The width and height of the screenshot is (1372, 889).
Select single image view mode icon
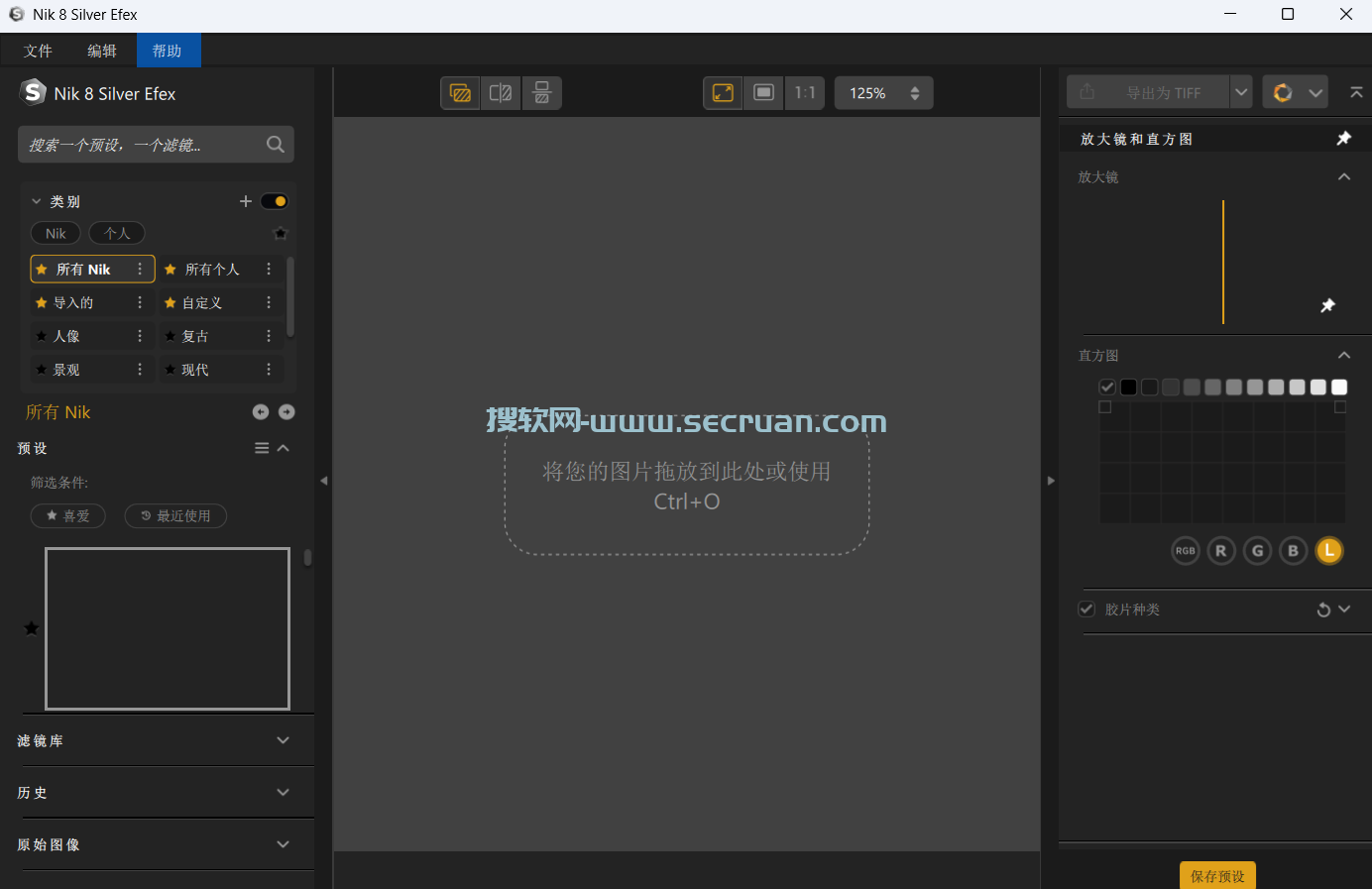(460, 93)
